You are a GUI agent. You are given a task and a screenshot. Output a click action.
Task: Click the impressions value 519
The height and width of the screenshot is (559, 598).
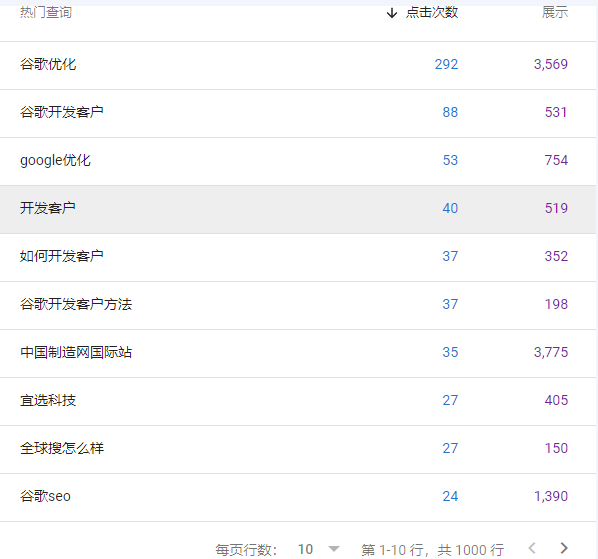[556, 208]
